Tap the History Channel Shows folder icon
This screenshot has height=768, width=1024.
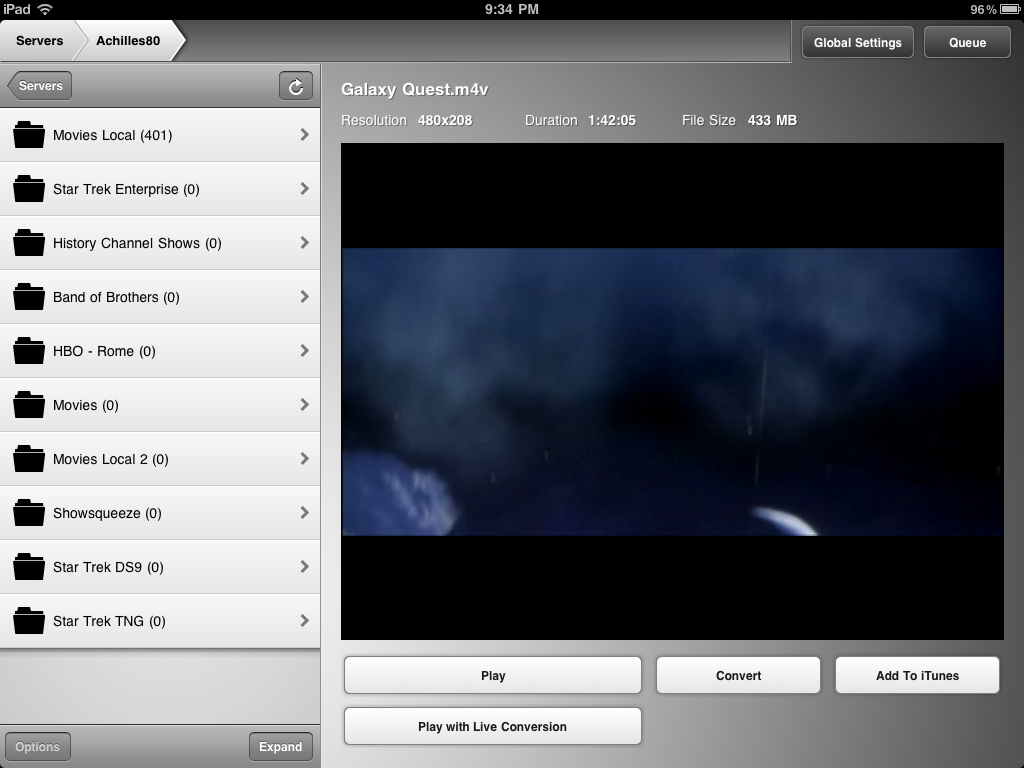(x=29, y=243)
